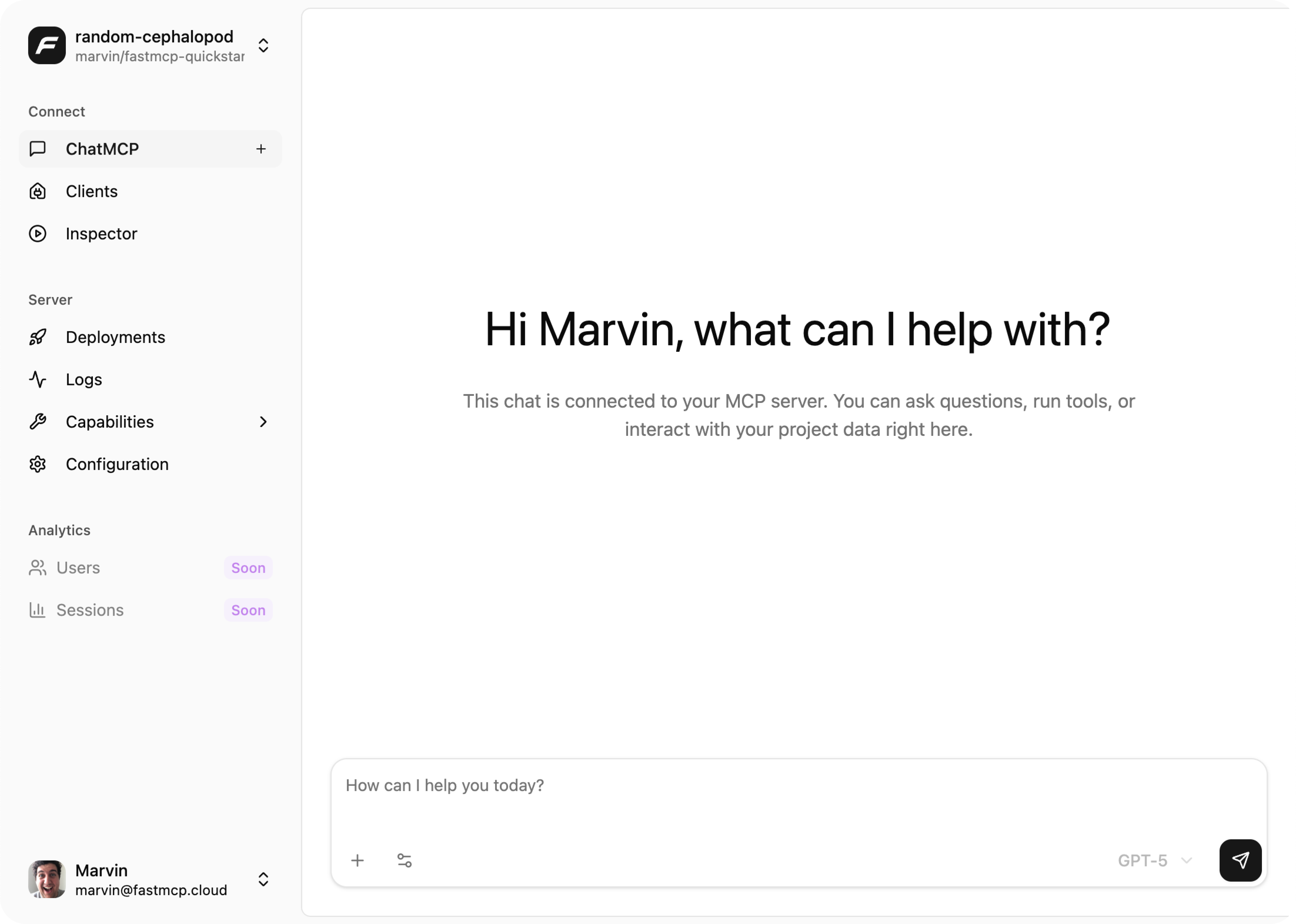Open Configuration settings gear
The width and height of the screenshot is (1296, 924).
[37, 464]
